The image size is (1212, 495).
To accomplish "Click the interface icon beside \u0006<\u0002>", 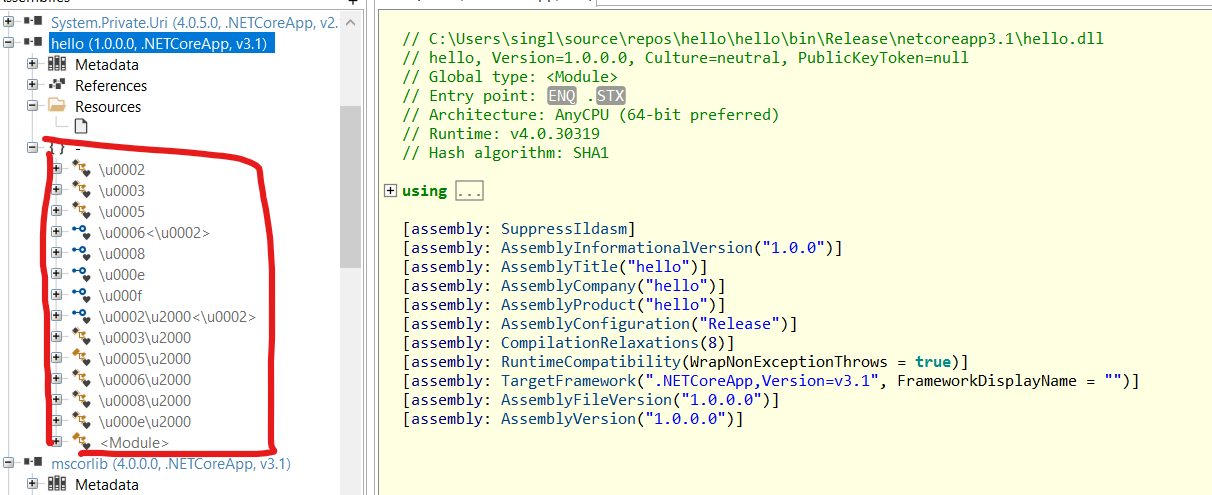I will (82, 232).
